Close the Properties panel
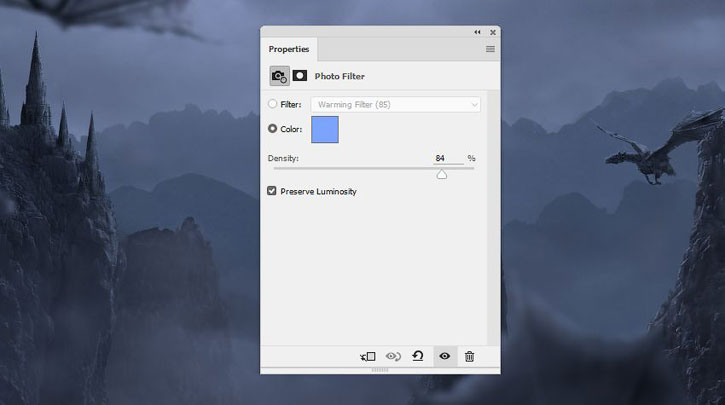 [x=493, y=32]
